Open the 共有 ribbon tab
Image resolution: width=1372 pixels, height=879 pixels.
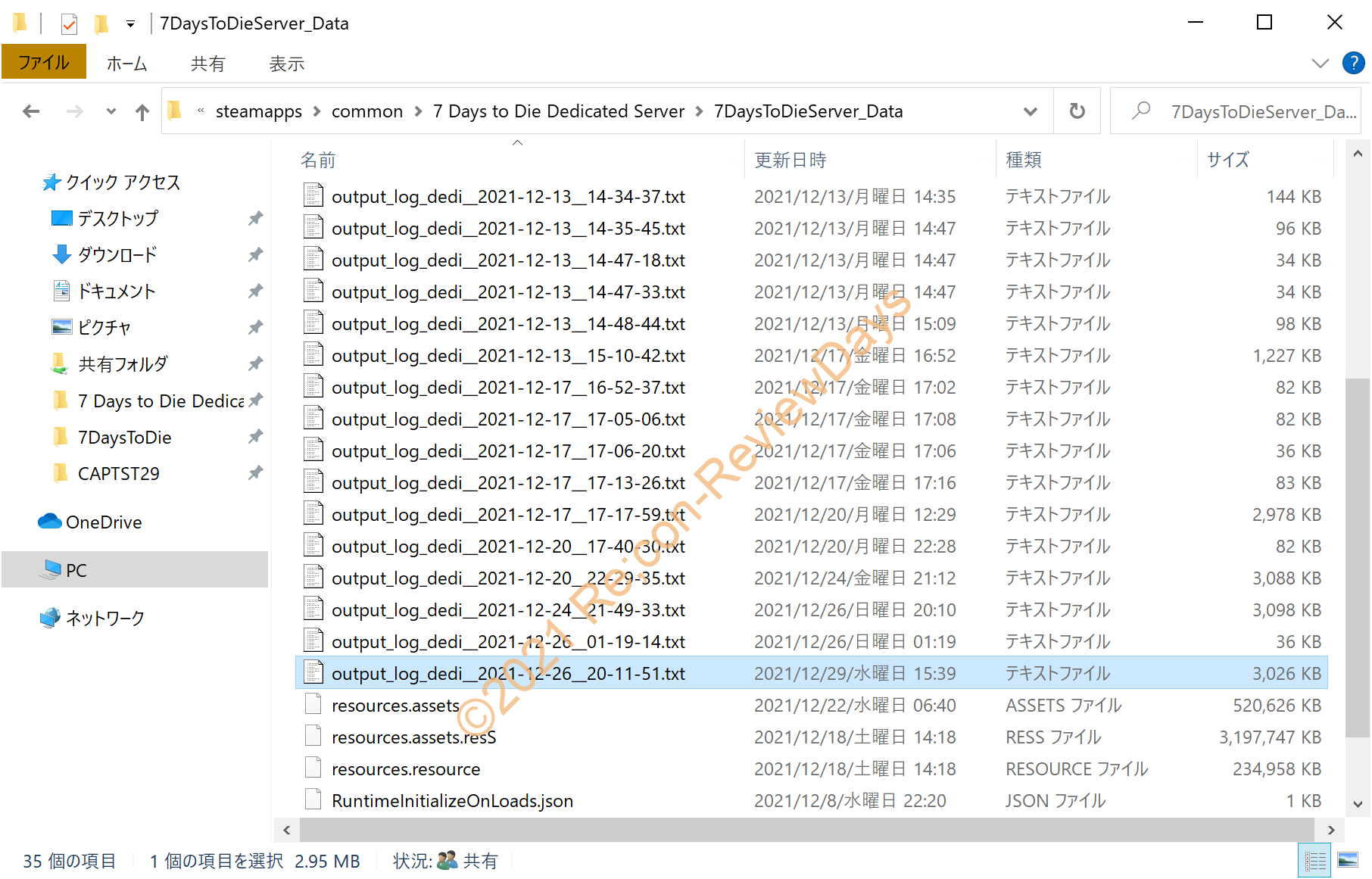pyautogui.click(x=207, y=64)
